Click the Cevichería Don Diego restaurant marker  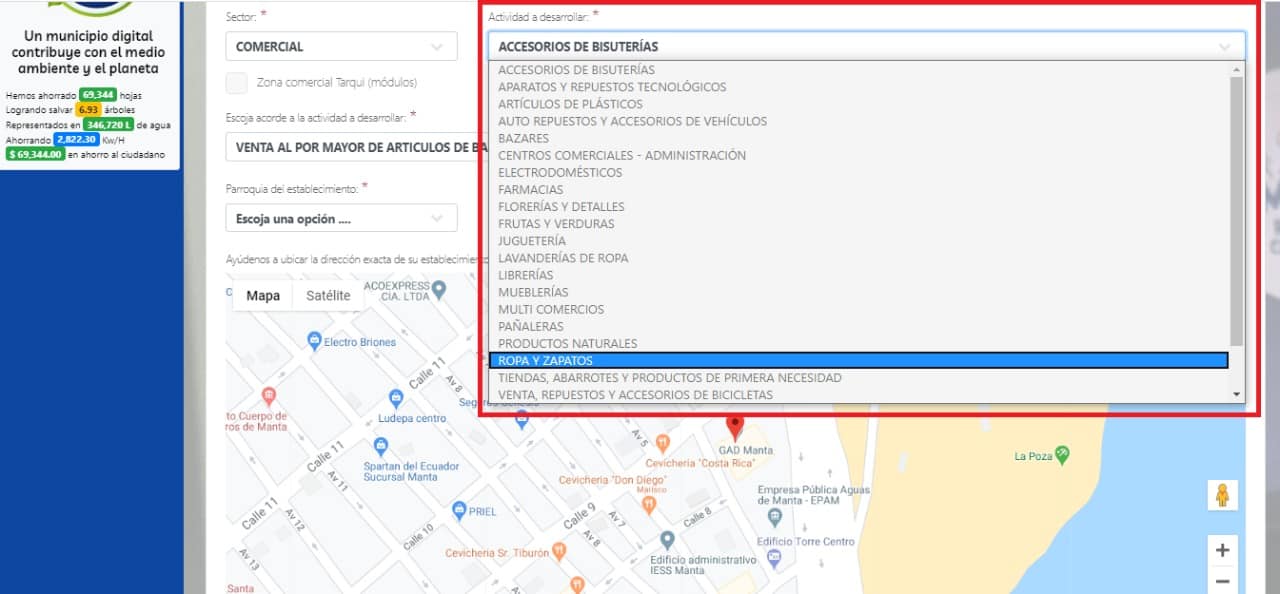pos(648,505)
